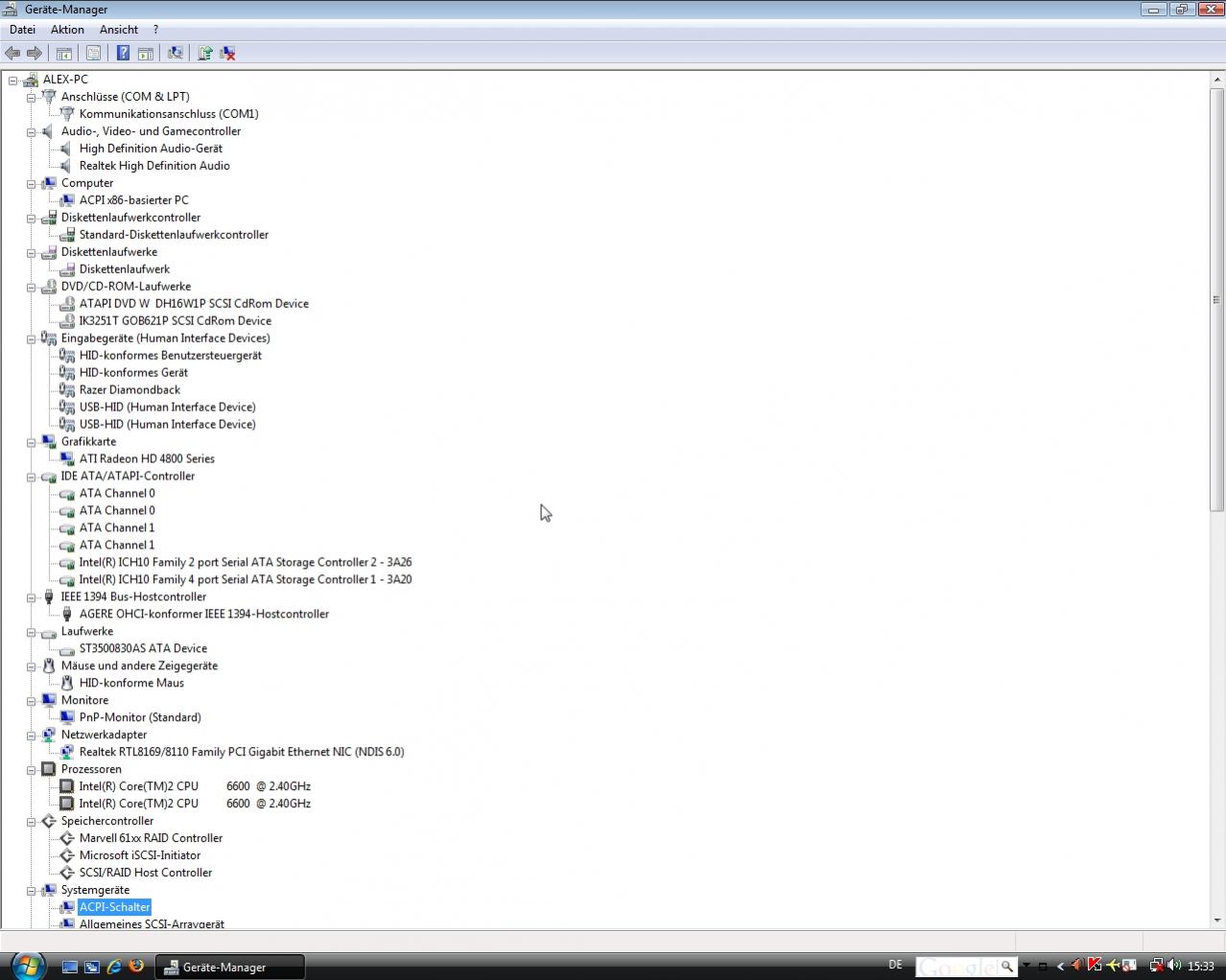
Task: Click the Back arrow in toolbar
Action: click(12, 53)
